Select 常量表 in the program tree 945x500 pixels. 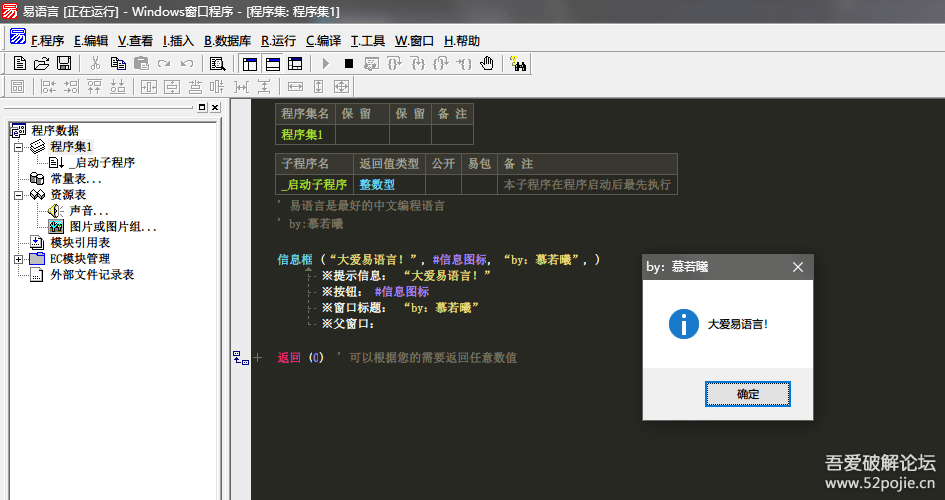click(x=75, y=179)
